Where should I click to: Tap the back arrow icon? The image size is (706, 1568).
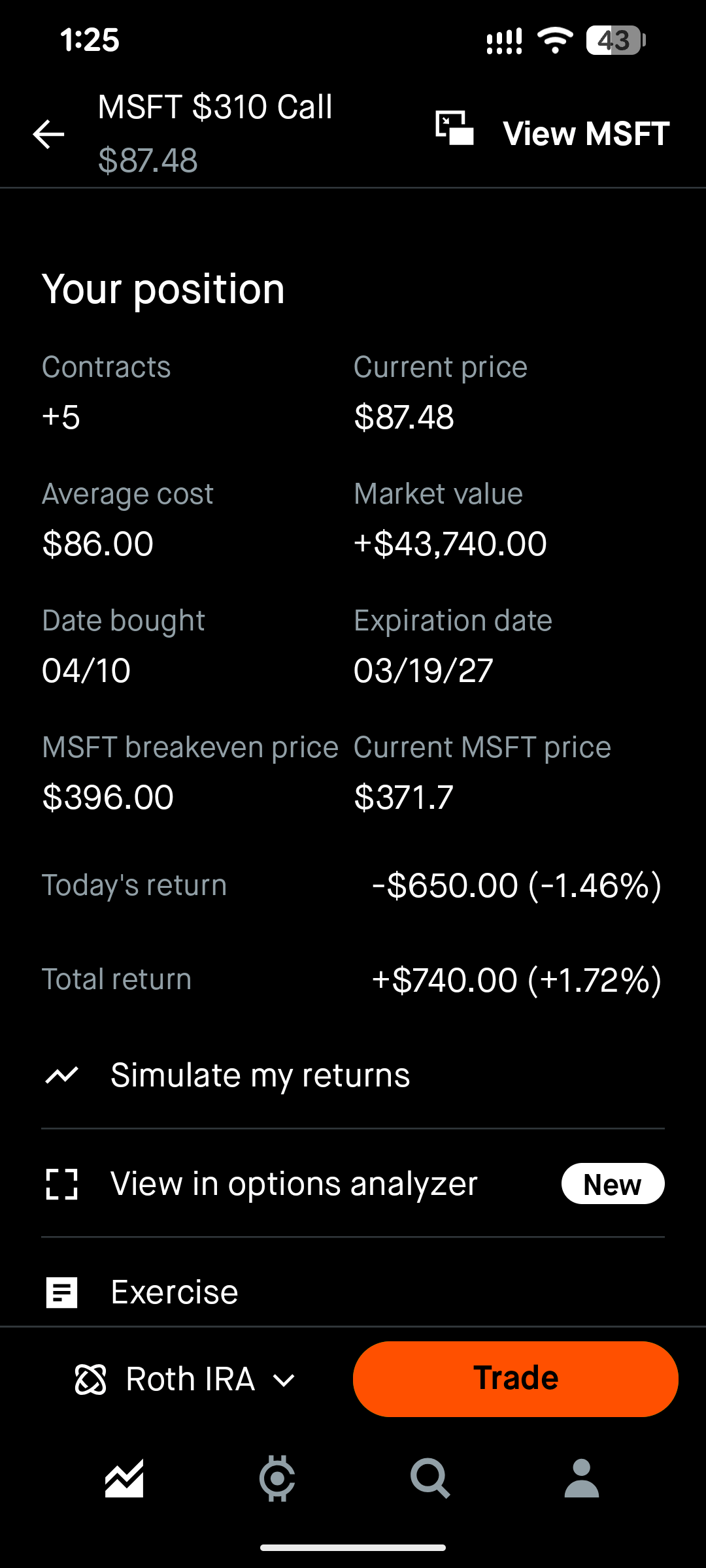coord(49,135)
